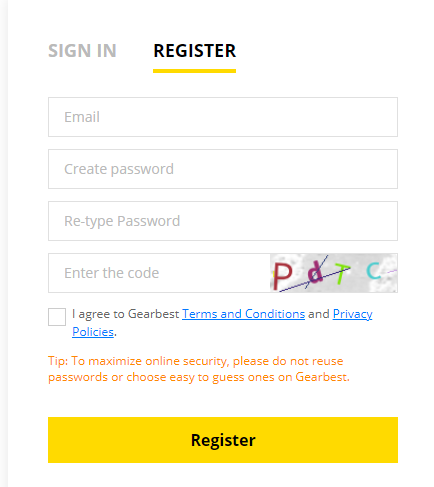Click the purple letter d in captcha

(x=315, y=273)
